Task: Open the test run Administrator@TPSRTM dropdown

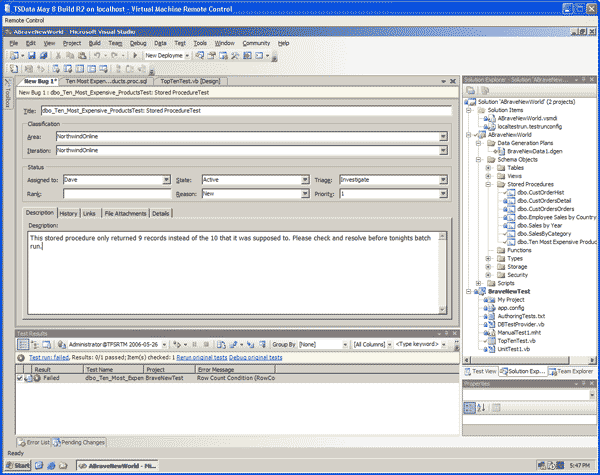Action: [x=164, y=344]
